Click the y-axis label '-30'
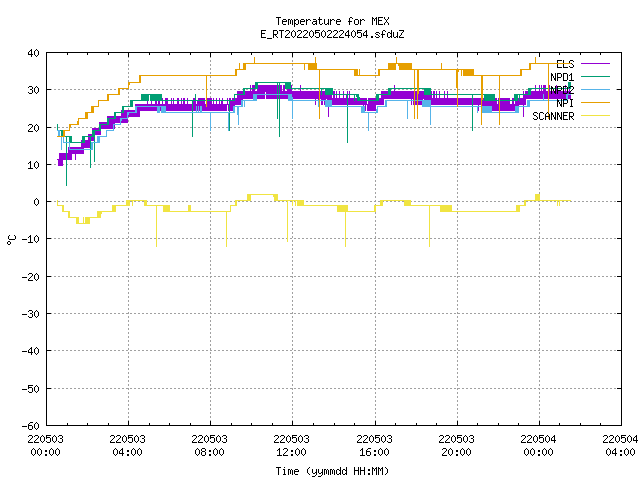Viewport: 640px width, 480px height. click(x=31, y=314)
